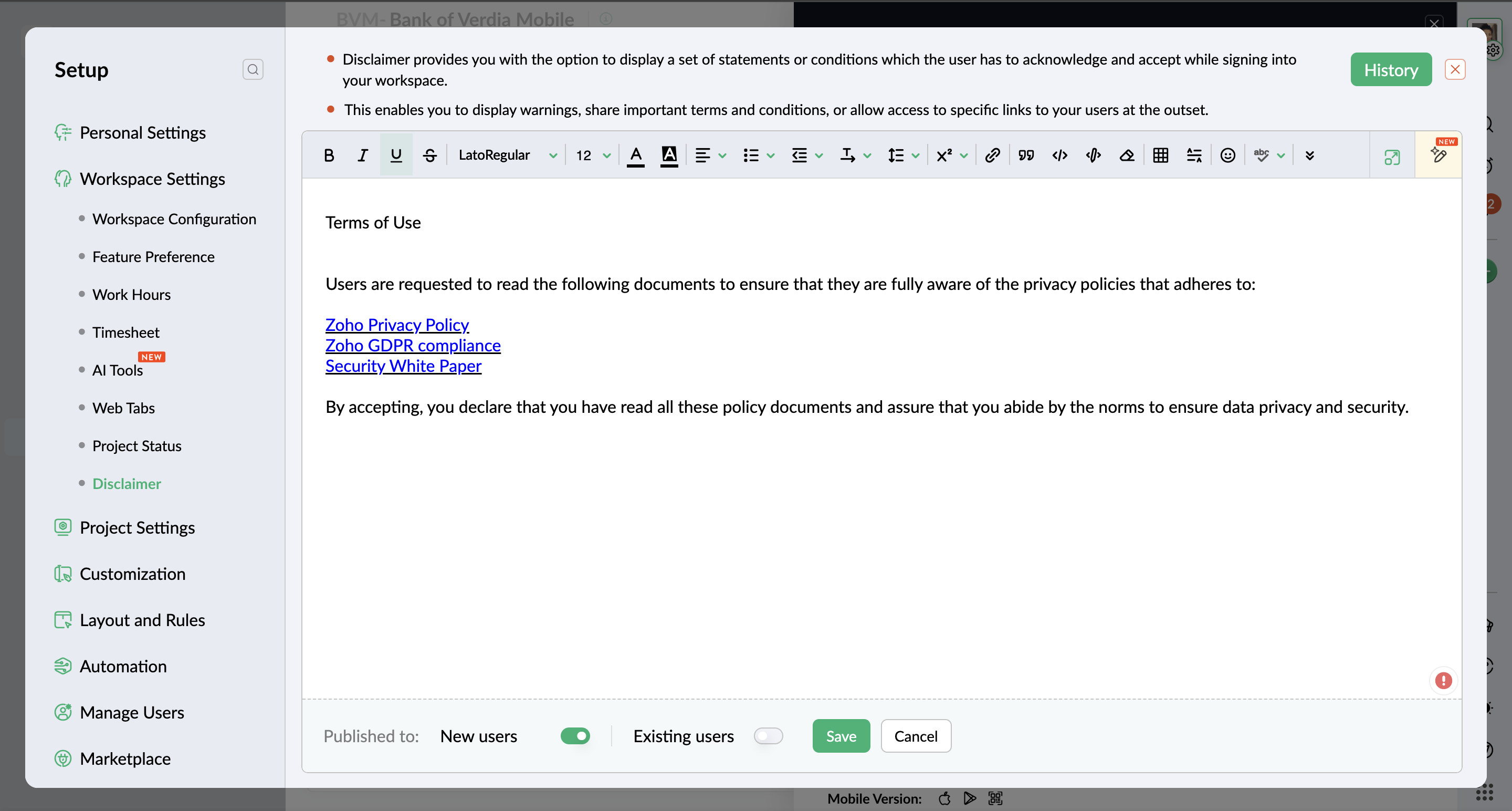Open Automation section
This screenshot has width=1512, height=811.
[123, 666]
